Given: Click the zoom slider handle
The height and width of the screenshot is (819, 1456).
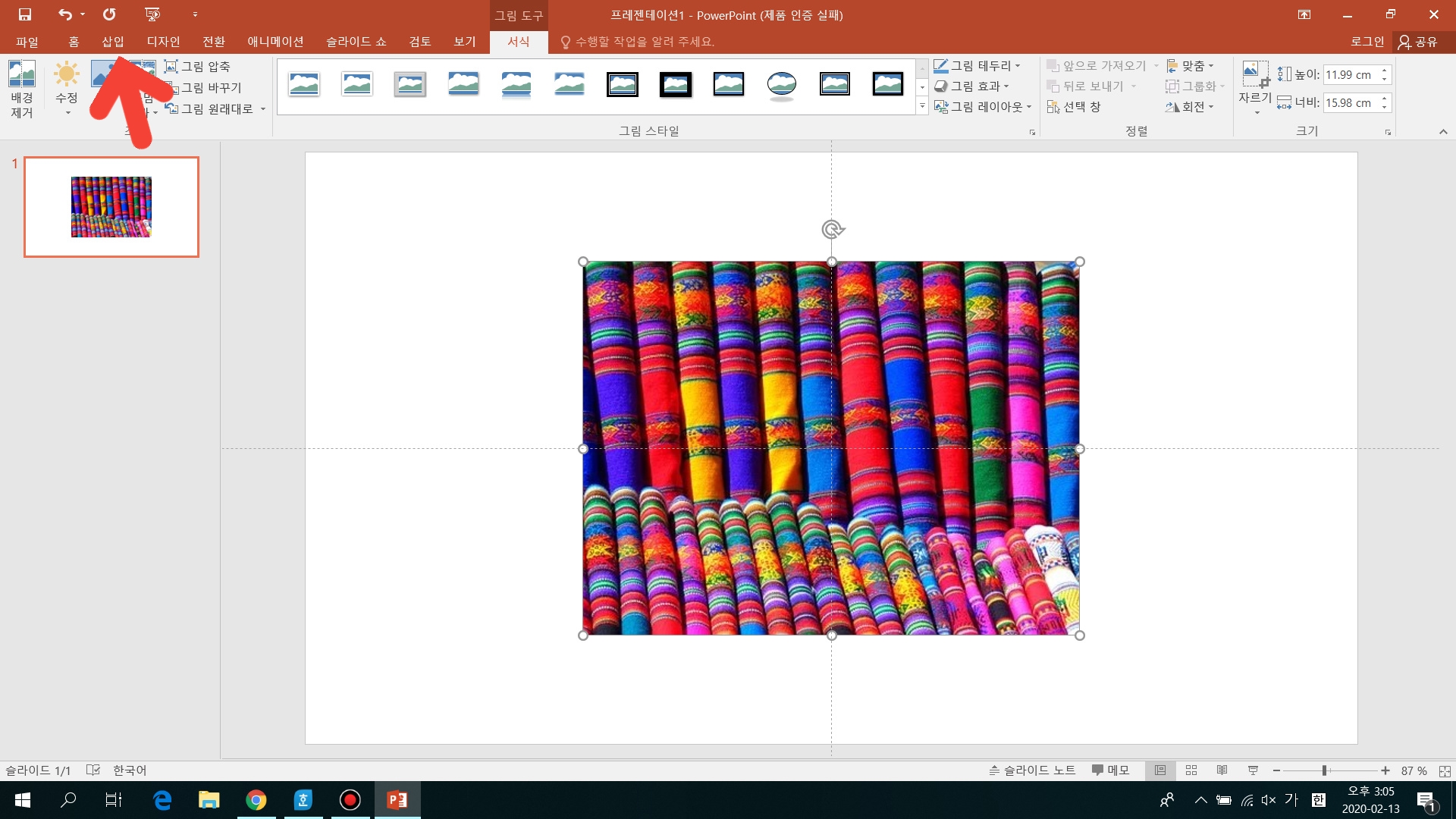Looking at the screenshot, I should click(1324, 770).
